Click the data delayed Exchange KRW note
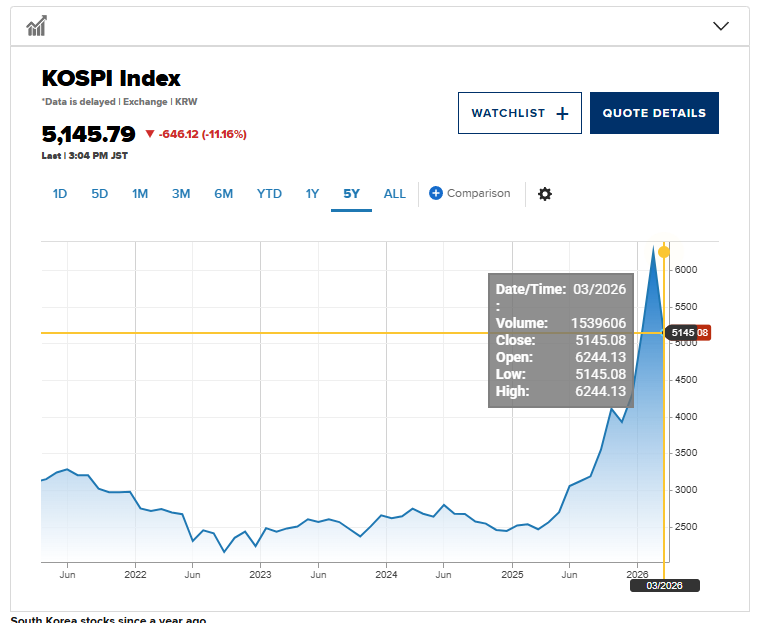The width and height of the screenshot is (761, 623). [119, 102]
